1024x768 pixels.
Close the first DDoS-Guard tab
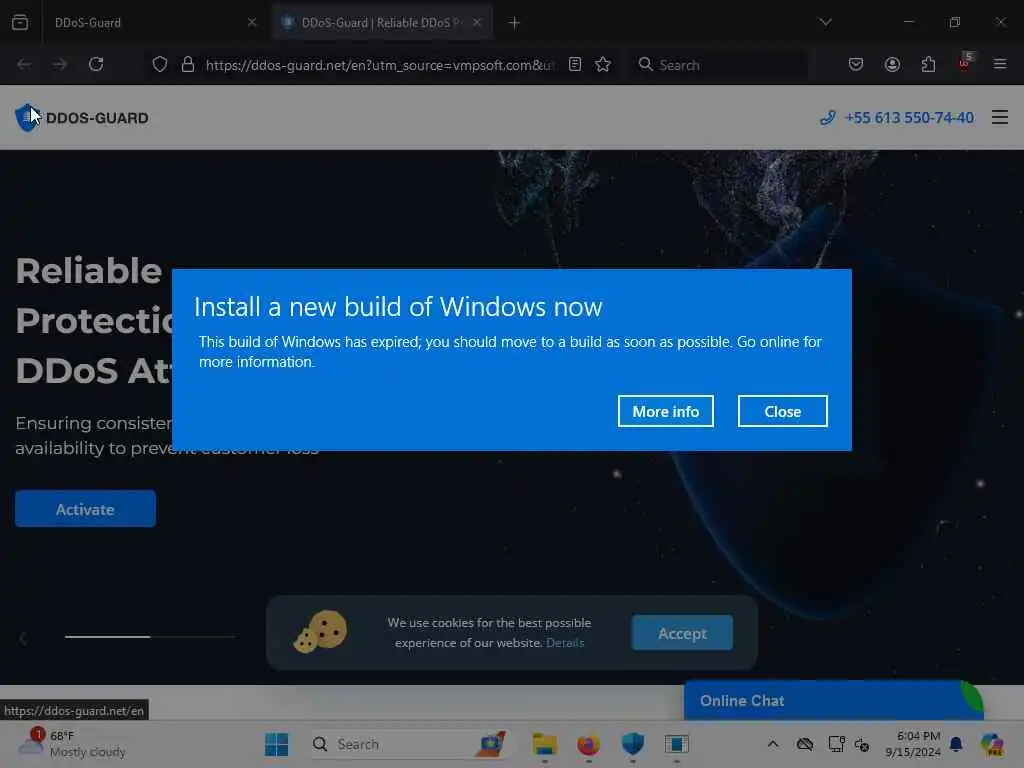coord(251,22)
